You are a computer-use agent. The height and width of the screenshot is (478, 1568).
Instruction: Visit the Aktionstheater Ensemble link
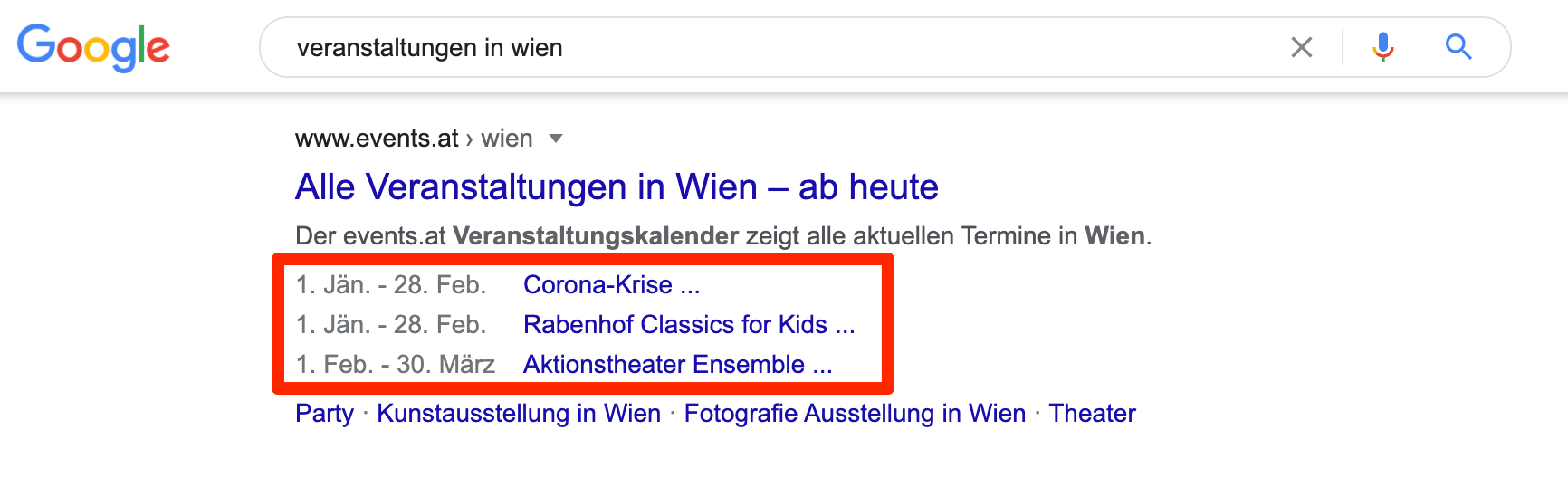point(677,365)
